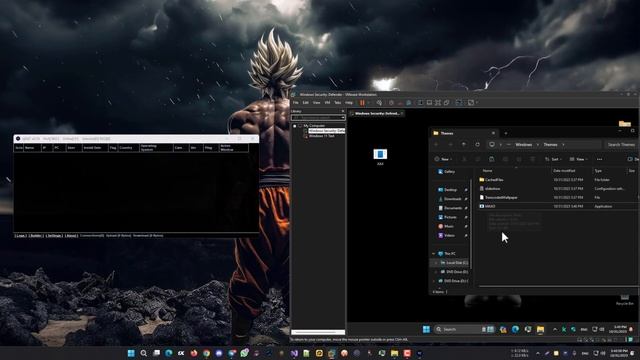Image resolution: width=640 pixels, height=360 pixels.
Task: Sort files by Date modified column header
Action: (x=564, y=171)
